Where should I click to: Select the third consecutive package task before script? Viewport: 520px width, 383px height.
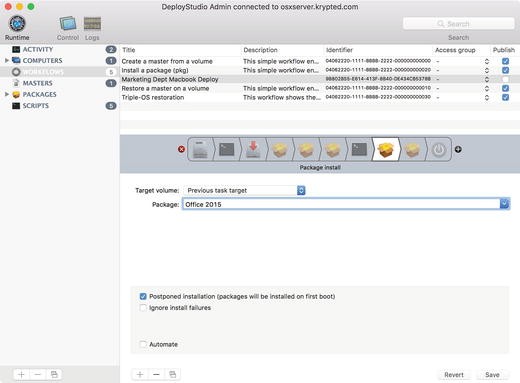coord(333,149)
